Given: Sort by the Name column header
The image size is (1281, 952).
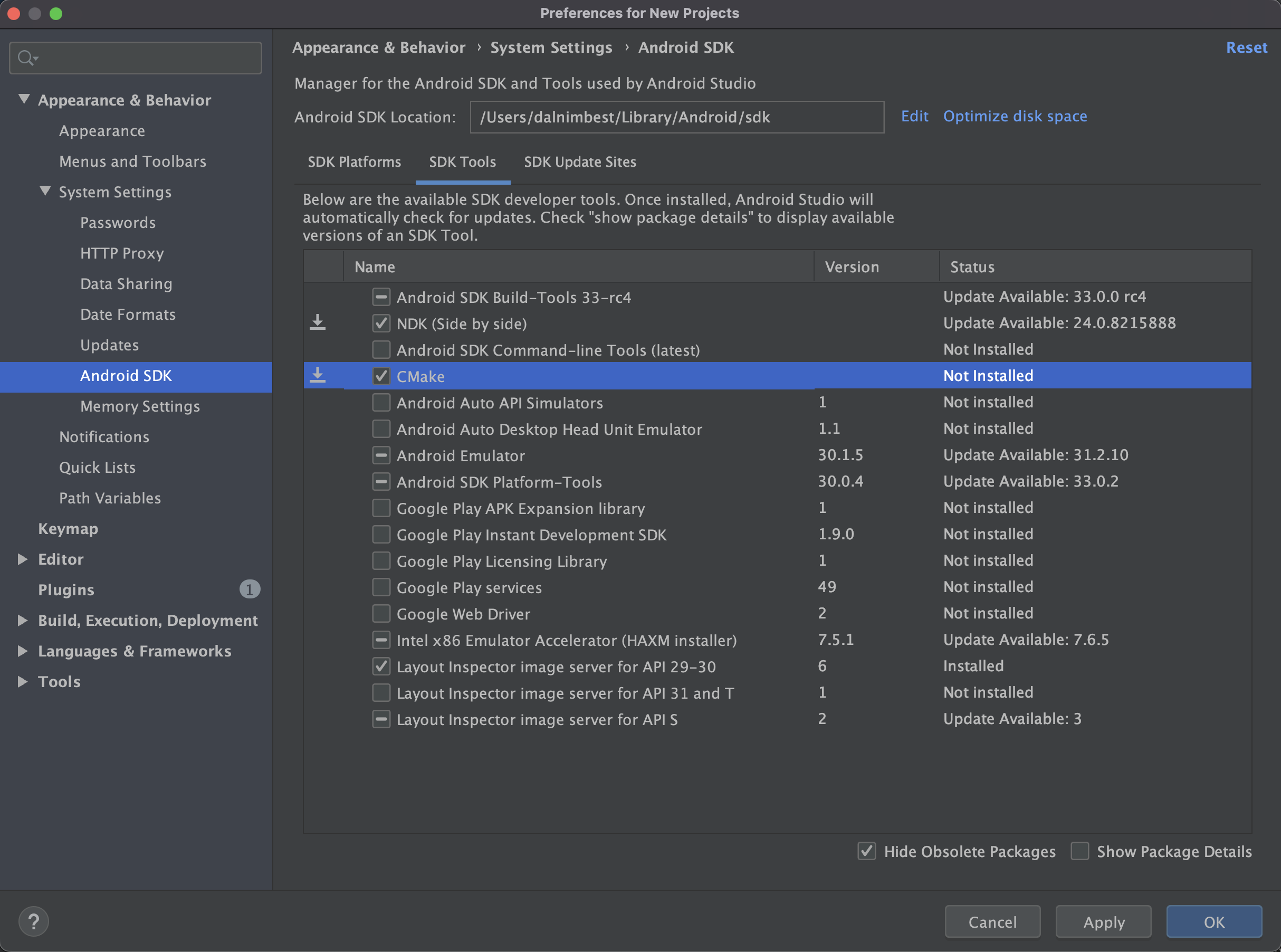Looking at the screenshot, I should tap(578, 267).
